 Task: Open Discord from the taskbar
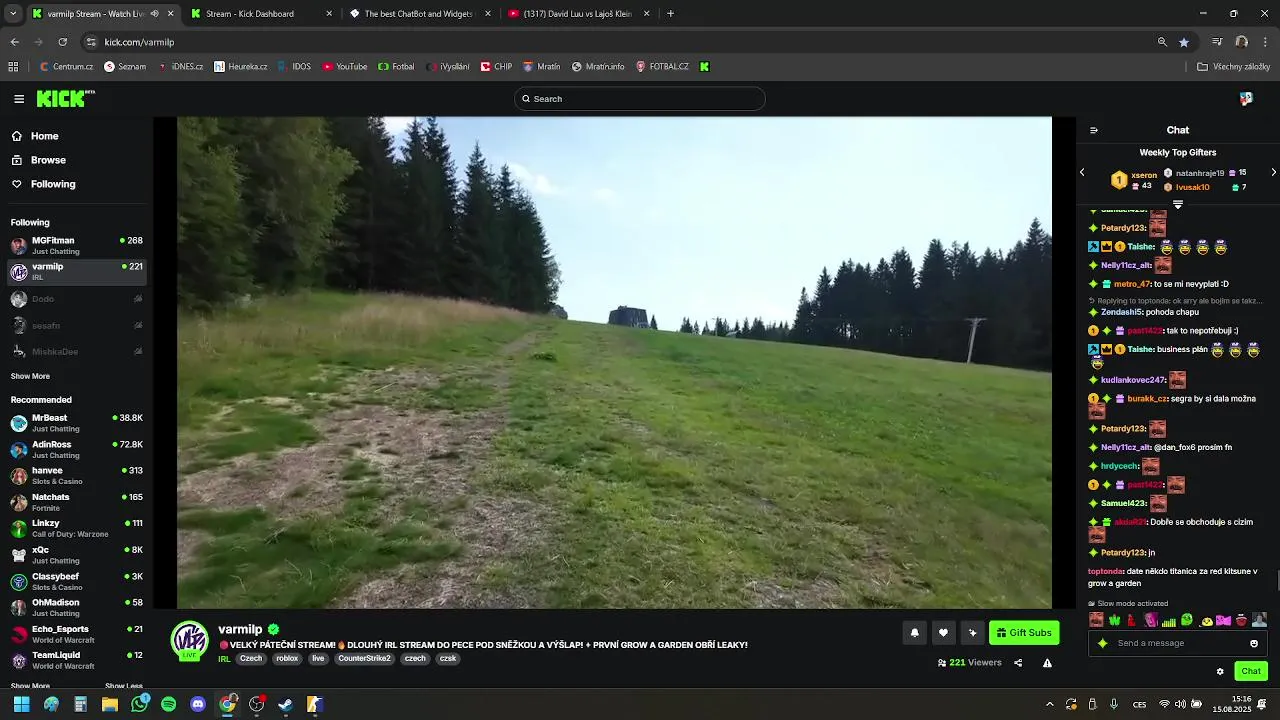point(198,704)
